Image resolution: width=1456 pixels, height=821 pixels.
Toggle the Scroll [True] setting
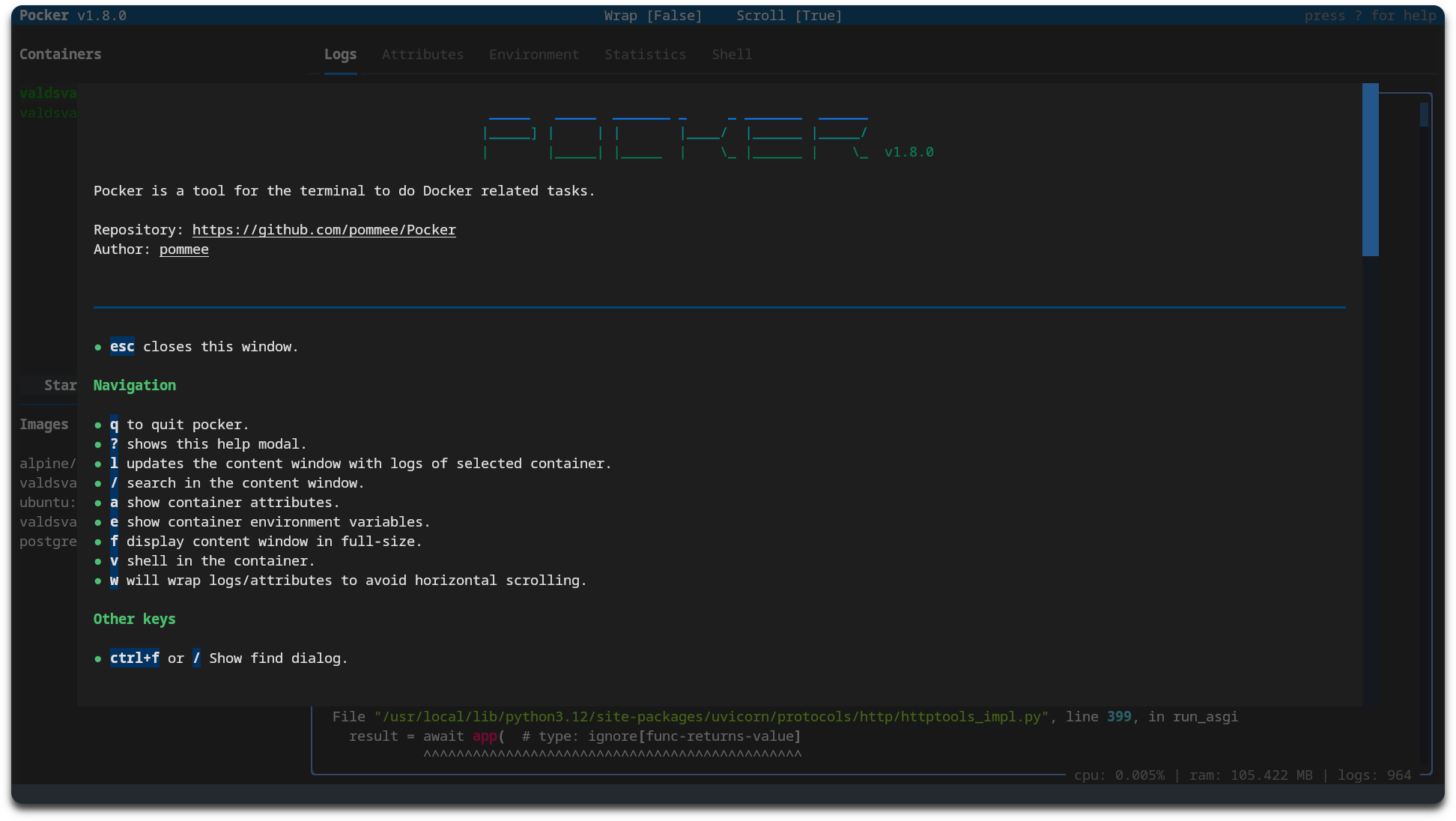coord(789,16)
